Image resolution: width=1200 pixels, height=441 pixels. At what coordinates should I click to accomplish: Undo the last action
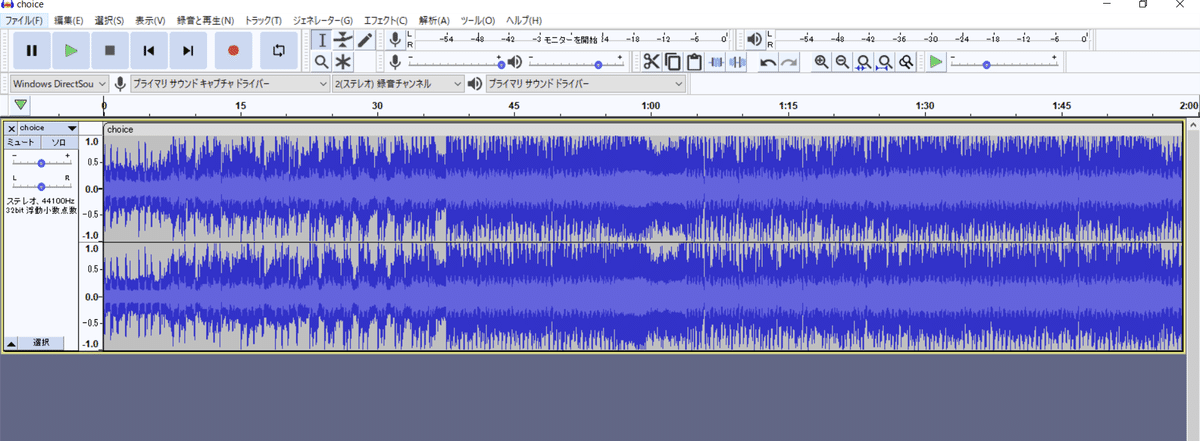(x=767, y=62)
